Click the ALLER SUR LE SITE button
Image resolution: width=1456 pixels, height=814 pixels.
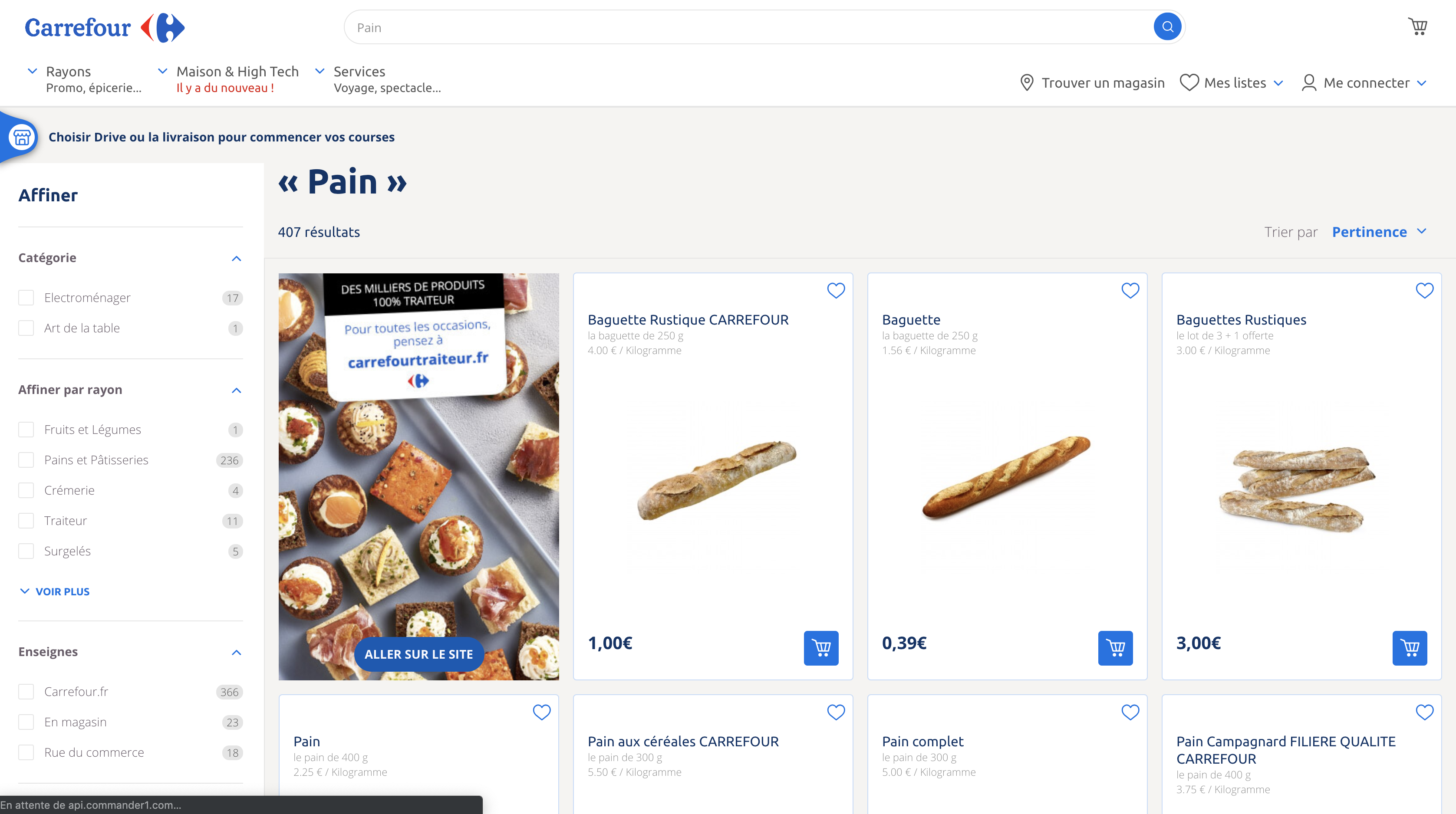pyautogui.click(x=419, y=654)
